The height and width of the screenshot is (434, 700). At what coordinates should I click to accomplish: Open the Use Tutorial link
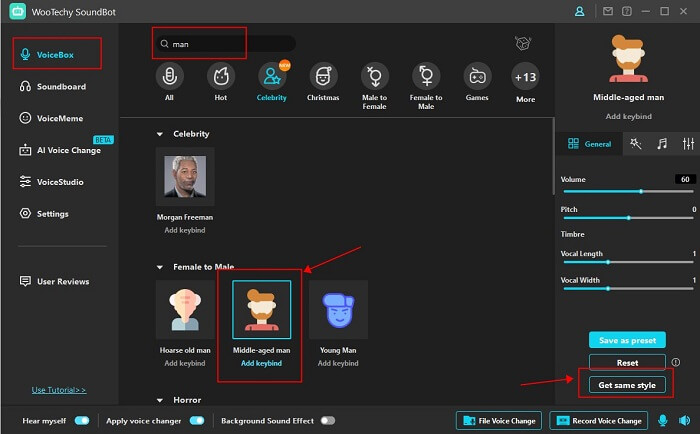point(59,390)
